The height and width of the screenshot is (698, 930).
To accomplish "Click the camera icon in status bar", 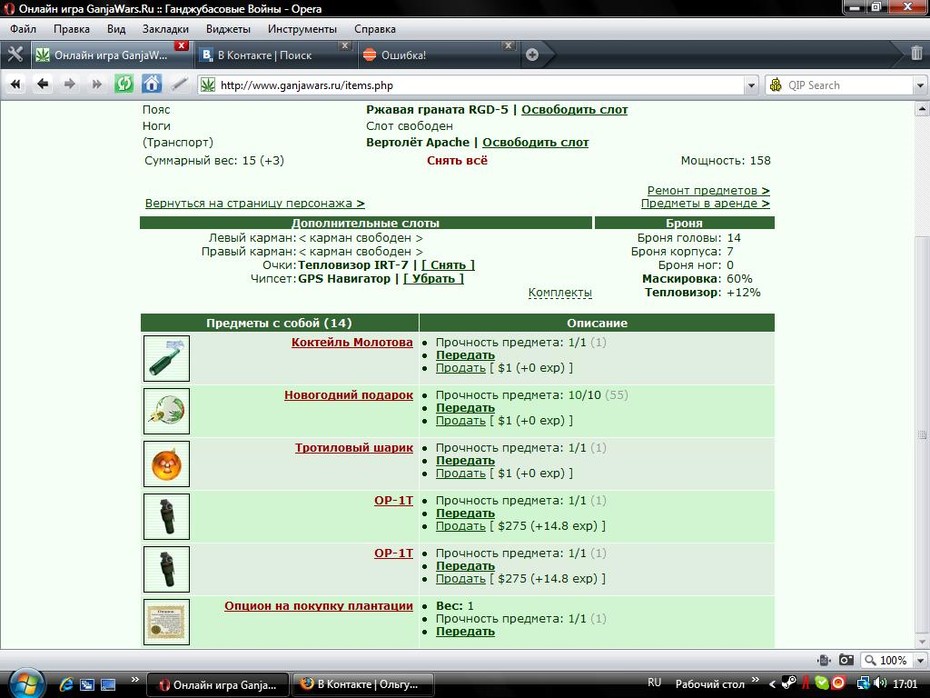I will click(846, 659).
